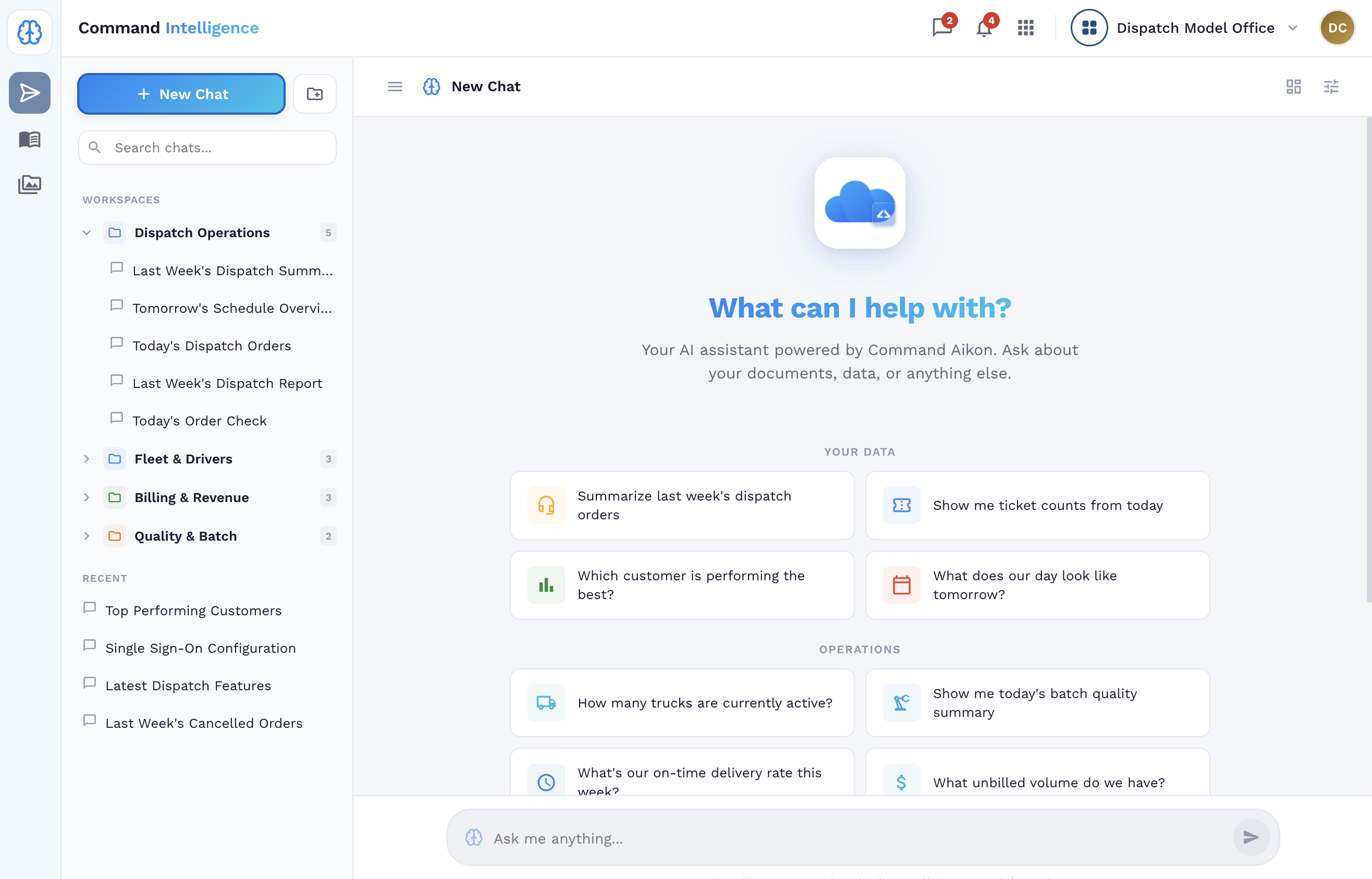
Task: Choose What unbilled volume do we have
Action: click(x=1037, y=772)
